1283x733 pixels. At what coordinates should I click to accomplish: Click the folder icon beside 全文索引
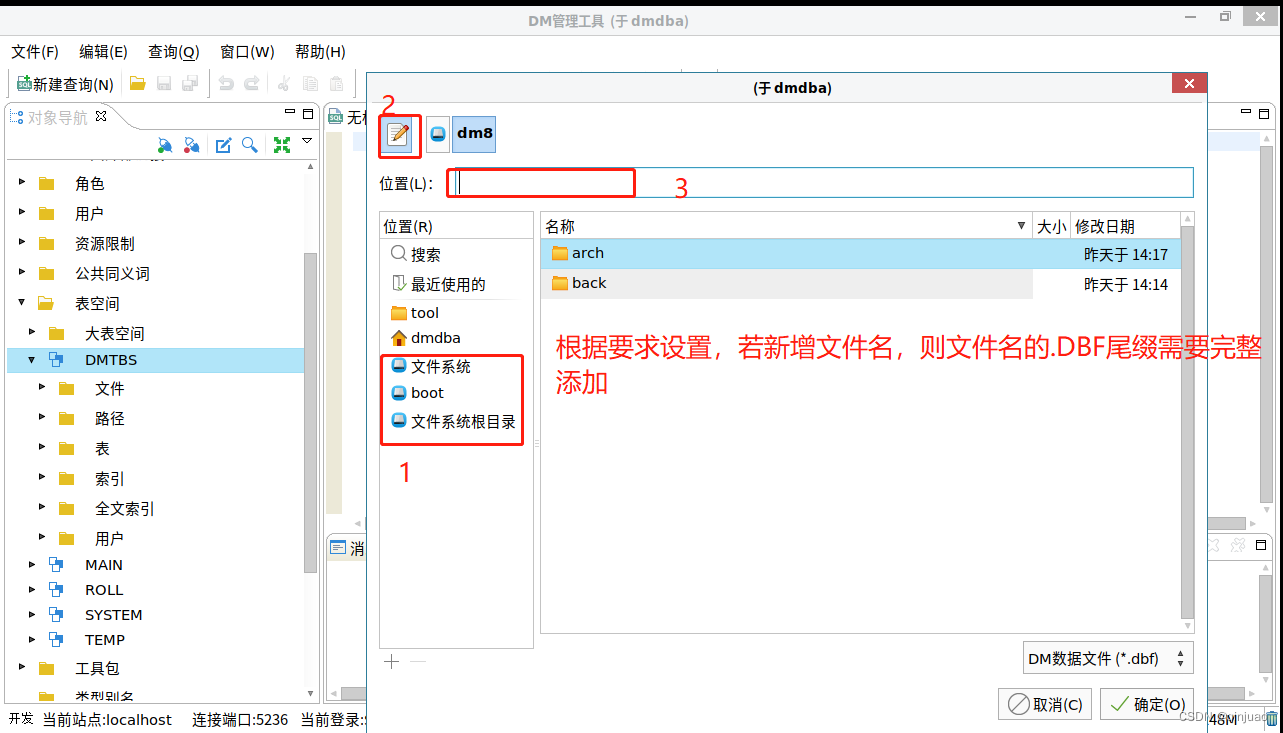(67, 508)
